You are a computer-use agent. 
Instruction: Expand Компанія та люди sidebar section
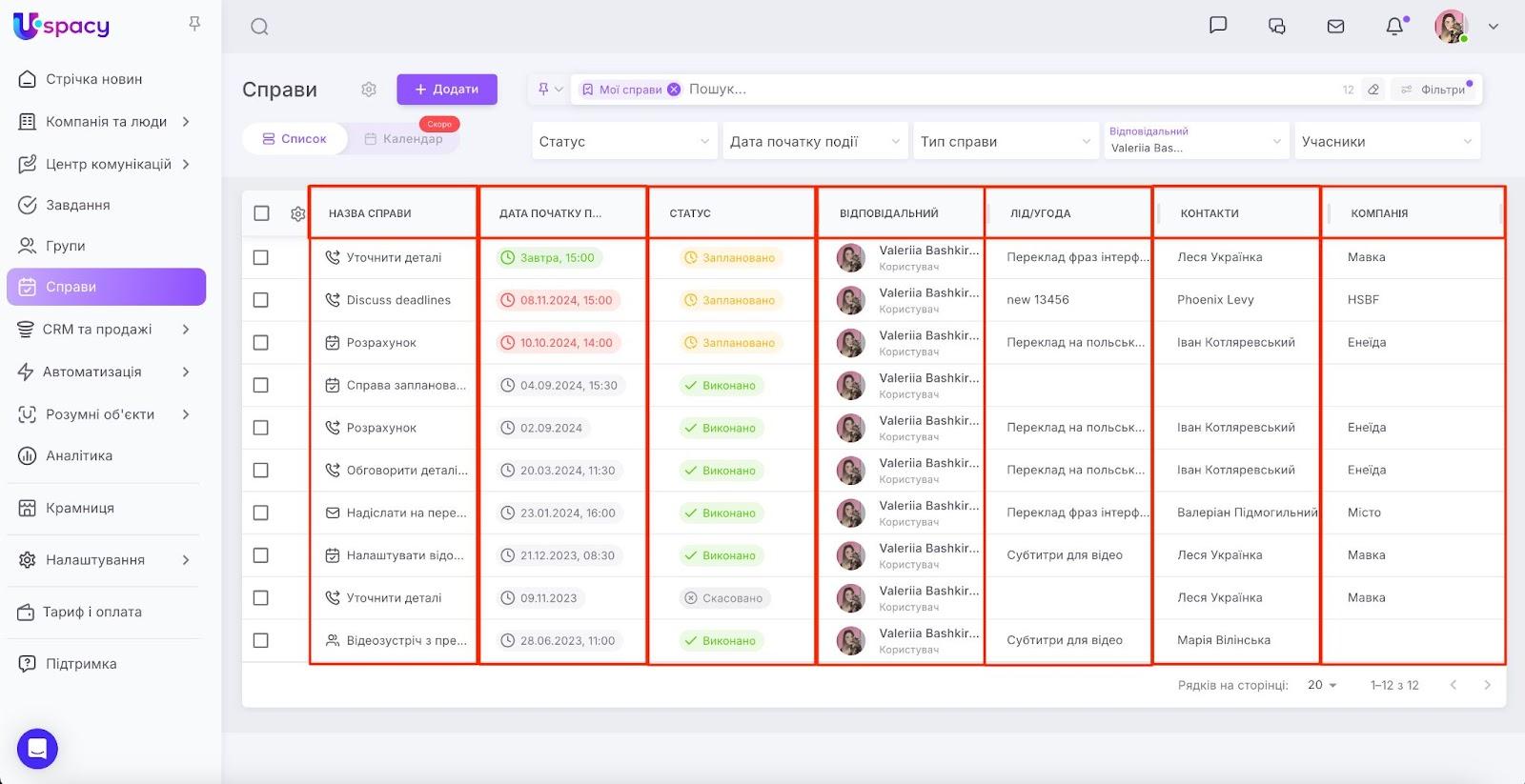point(186,122)
